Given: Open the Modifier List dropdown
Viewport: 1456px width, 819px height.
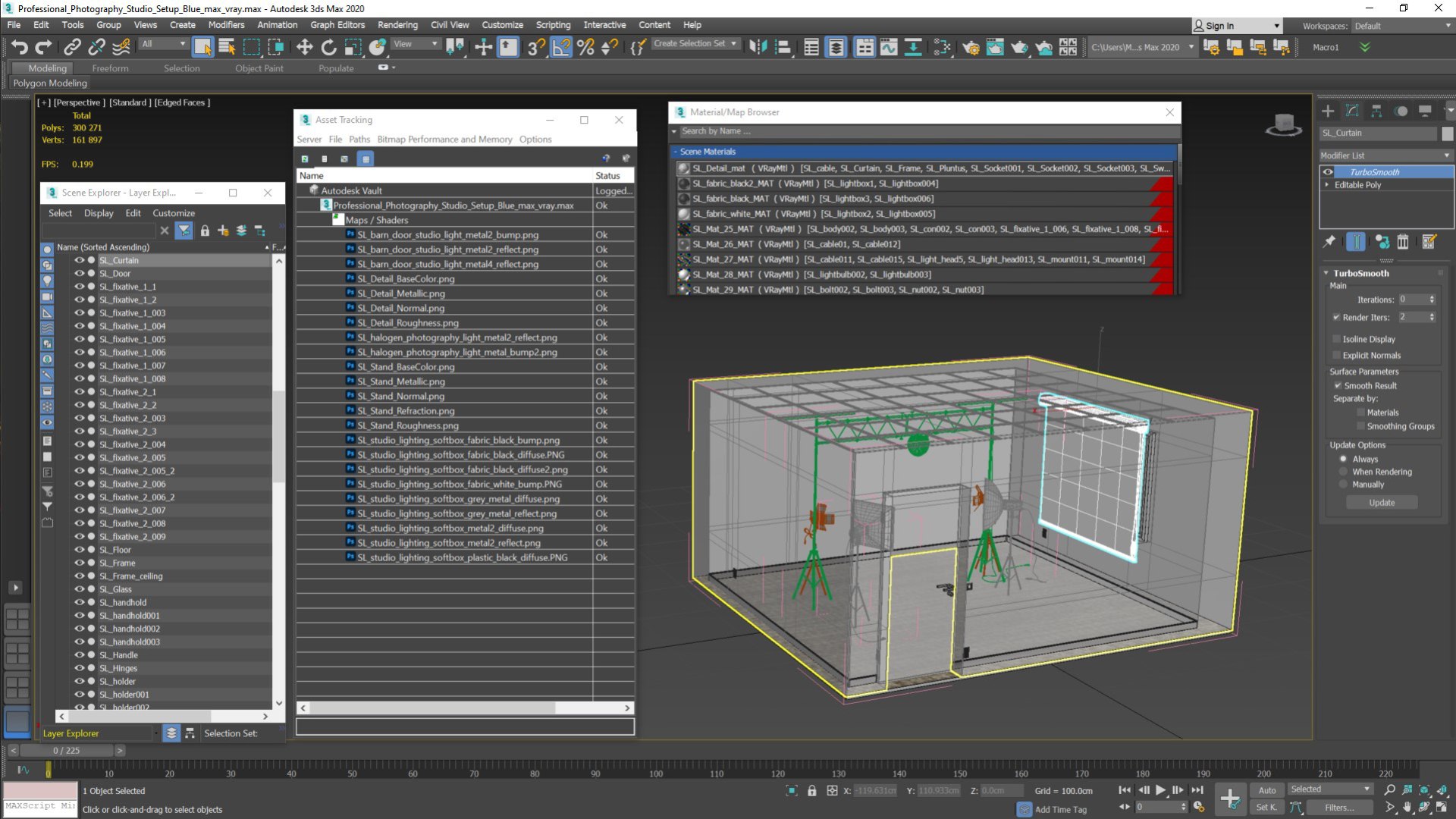Looking at the screenshot, I should (1385, 155).
